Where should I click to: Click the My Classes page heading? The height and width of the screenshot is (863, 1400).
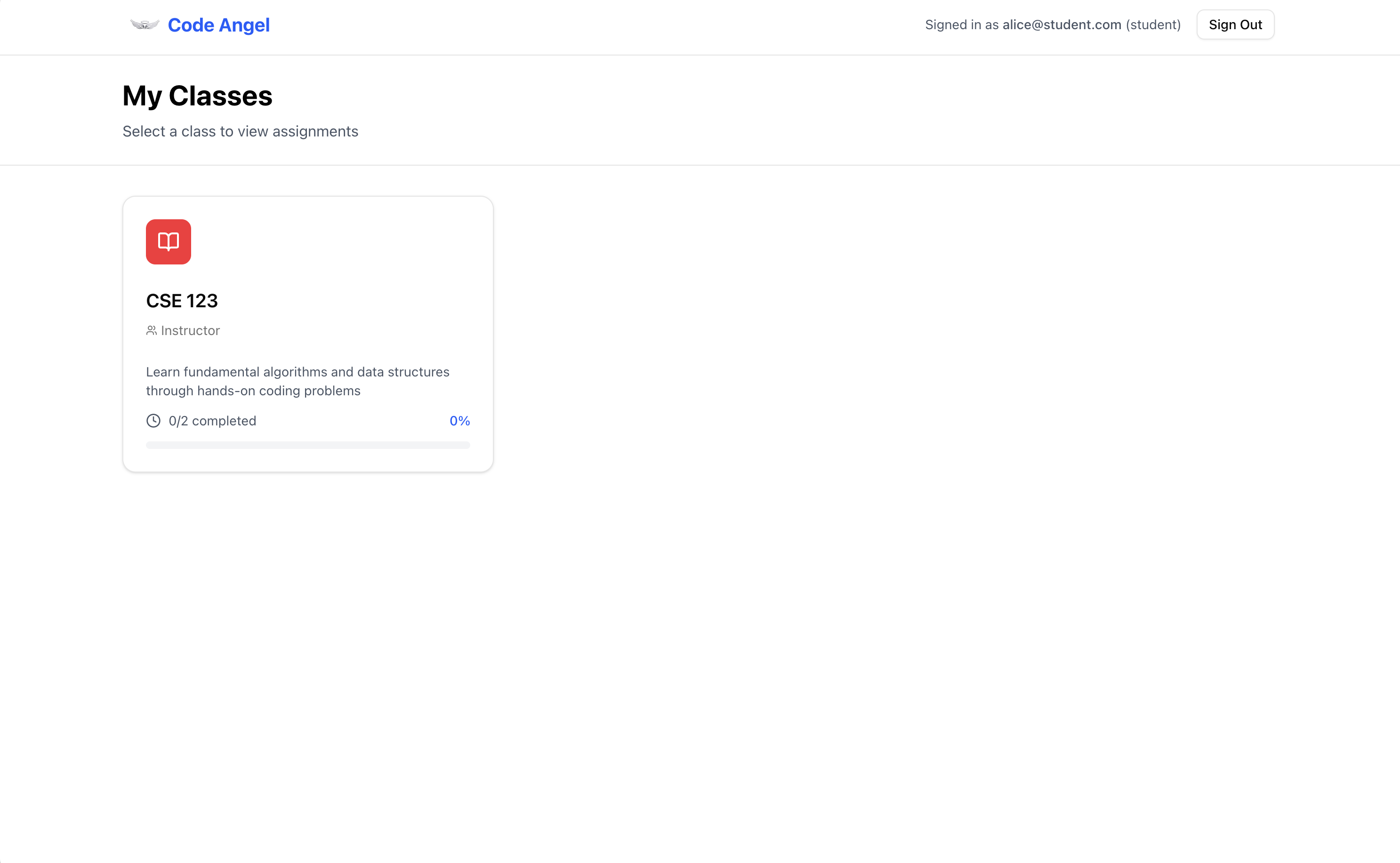tap(198, 96)
